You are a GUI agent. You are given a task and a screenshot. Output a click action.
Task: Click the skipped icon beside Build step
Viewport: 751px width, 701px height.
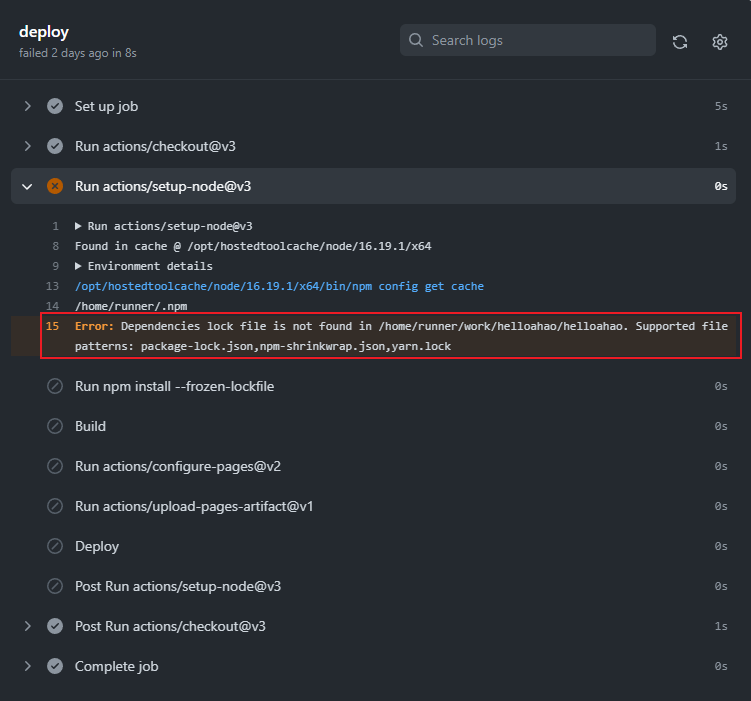tap(55, 426)
